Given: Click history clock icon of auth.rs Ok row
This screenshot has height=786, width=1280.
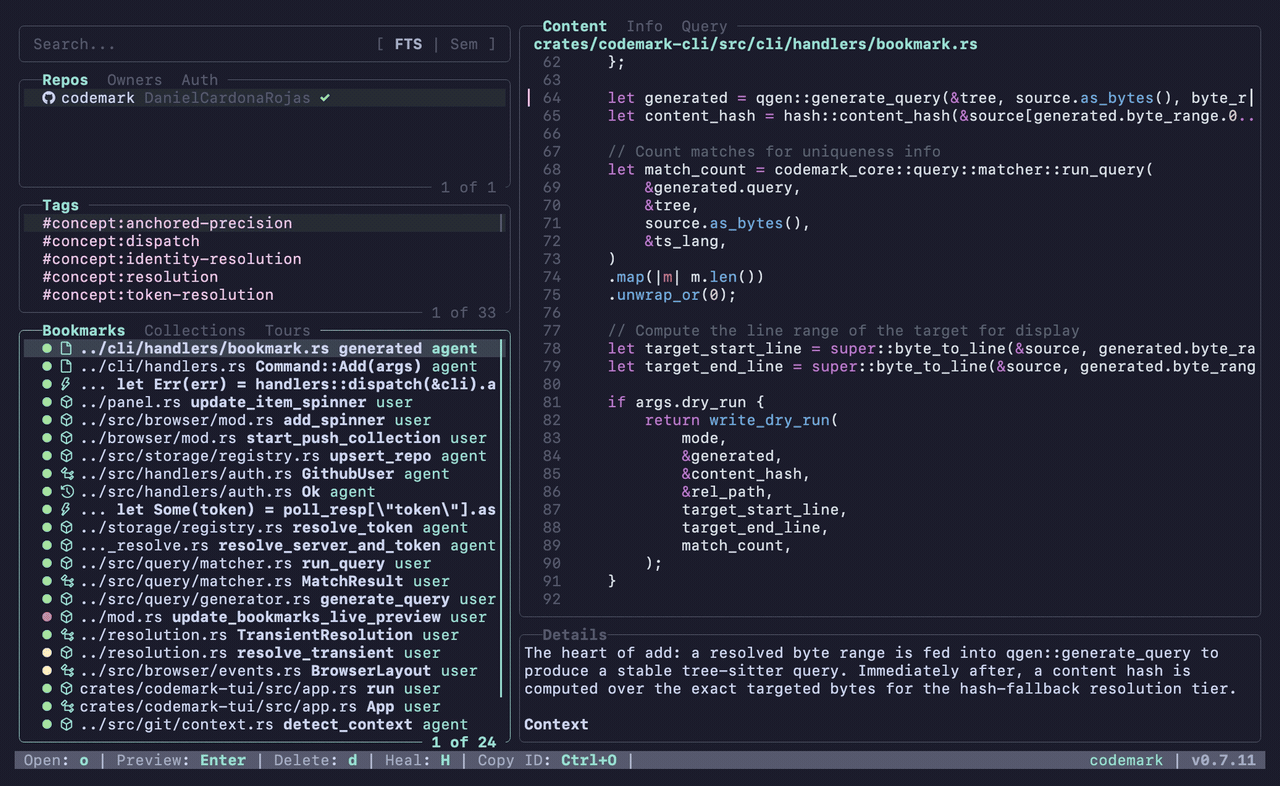Looking at the screenshot, I should [66, 492].
